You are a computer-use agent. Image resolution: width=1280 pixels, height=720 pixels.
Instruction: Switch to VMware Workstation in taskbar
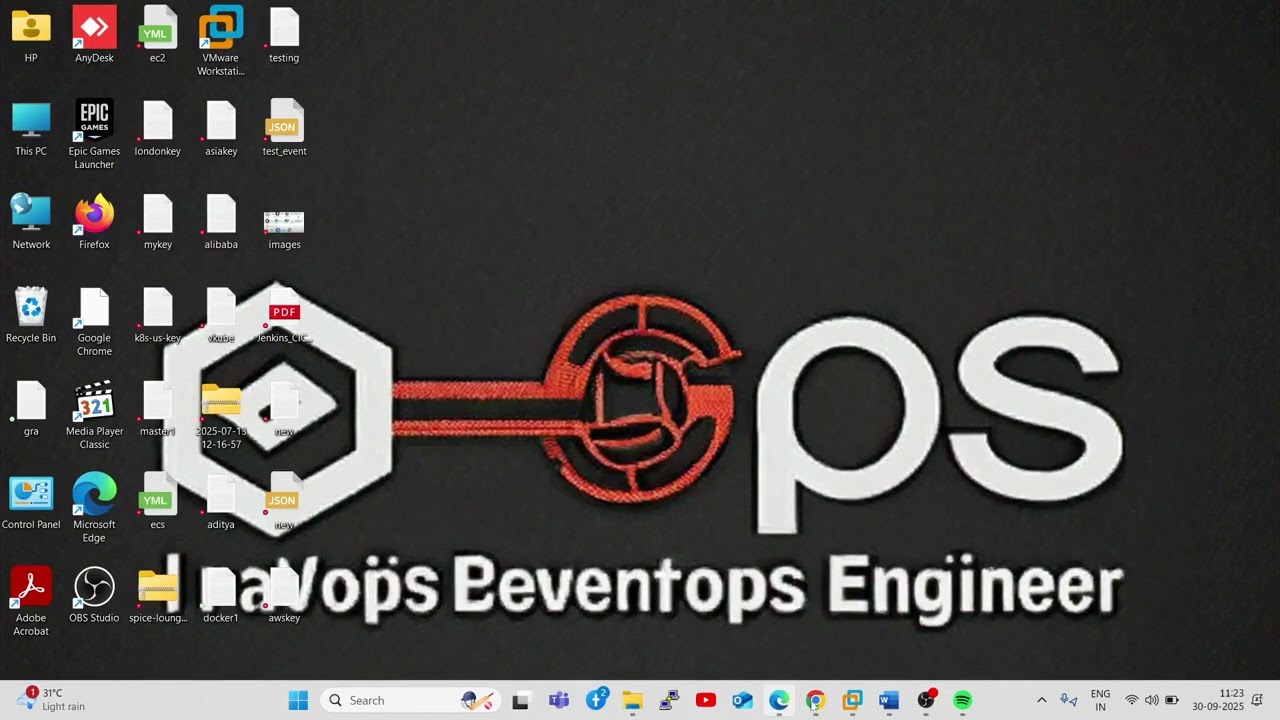852,700
